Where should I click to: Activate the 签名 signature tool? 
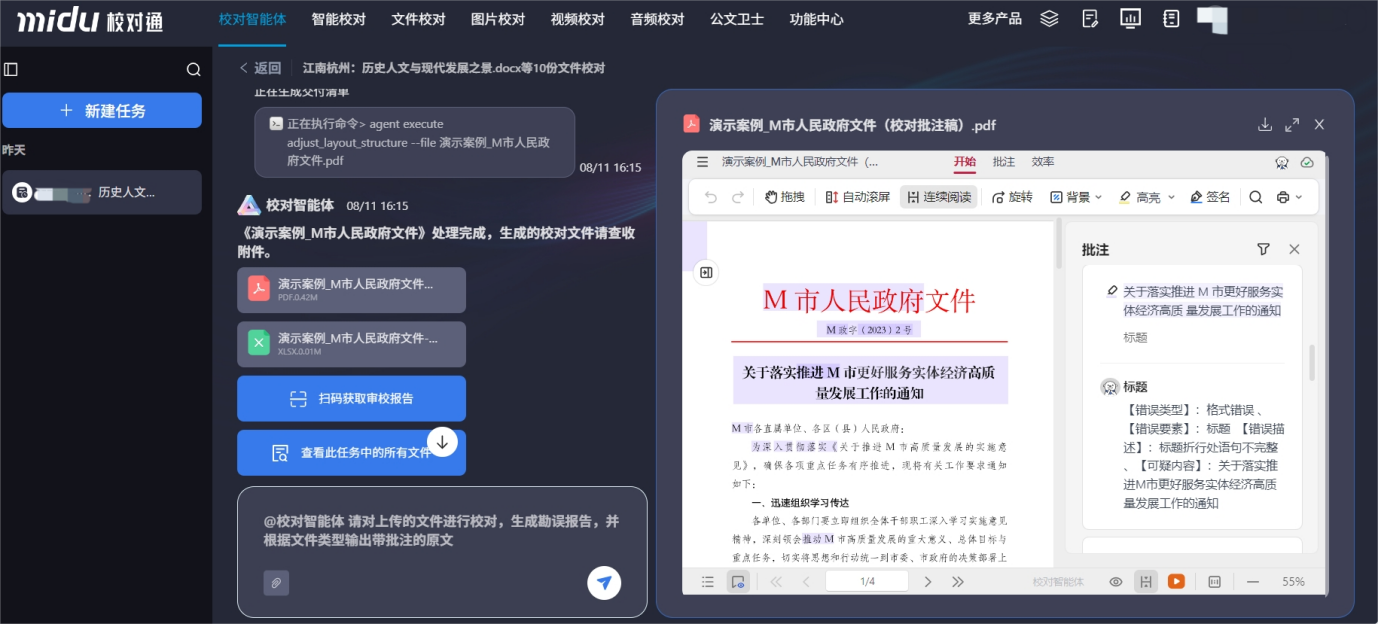(x=1209, y=197)
